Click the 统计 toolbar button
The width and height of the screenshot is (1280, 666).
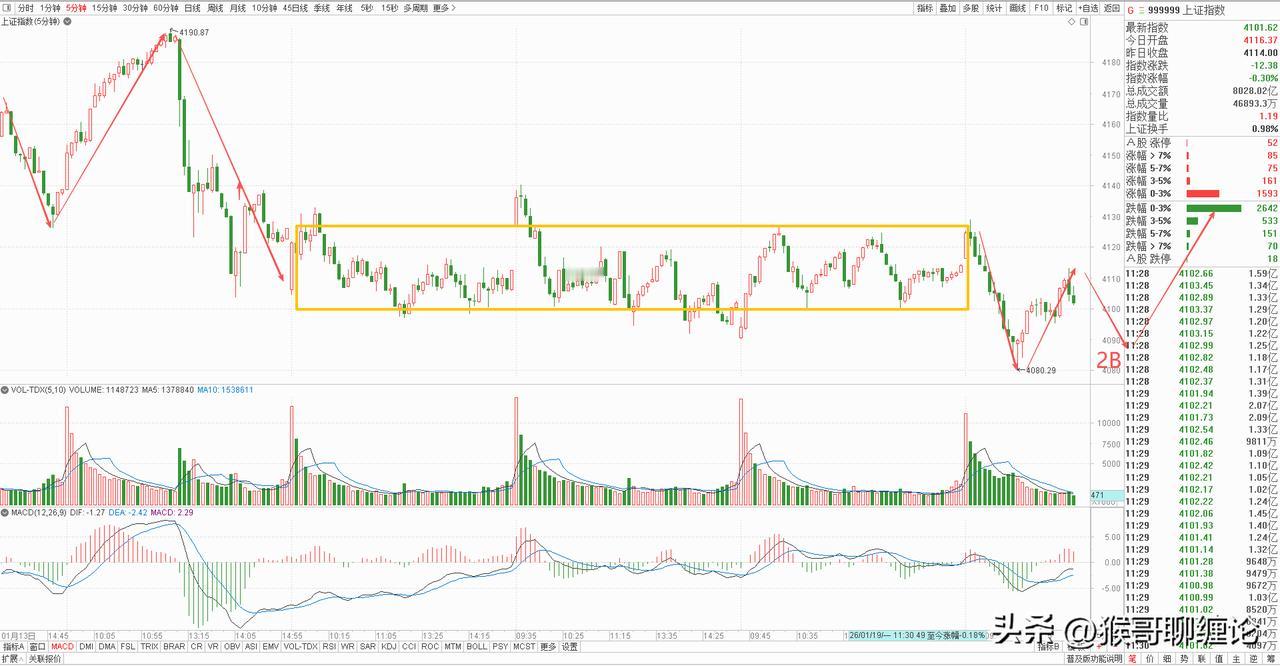(x=995, y=8)
